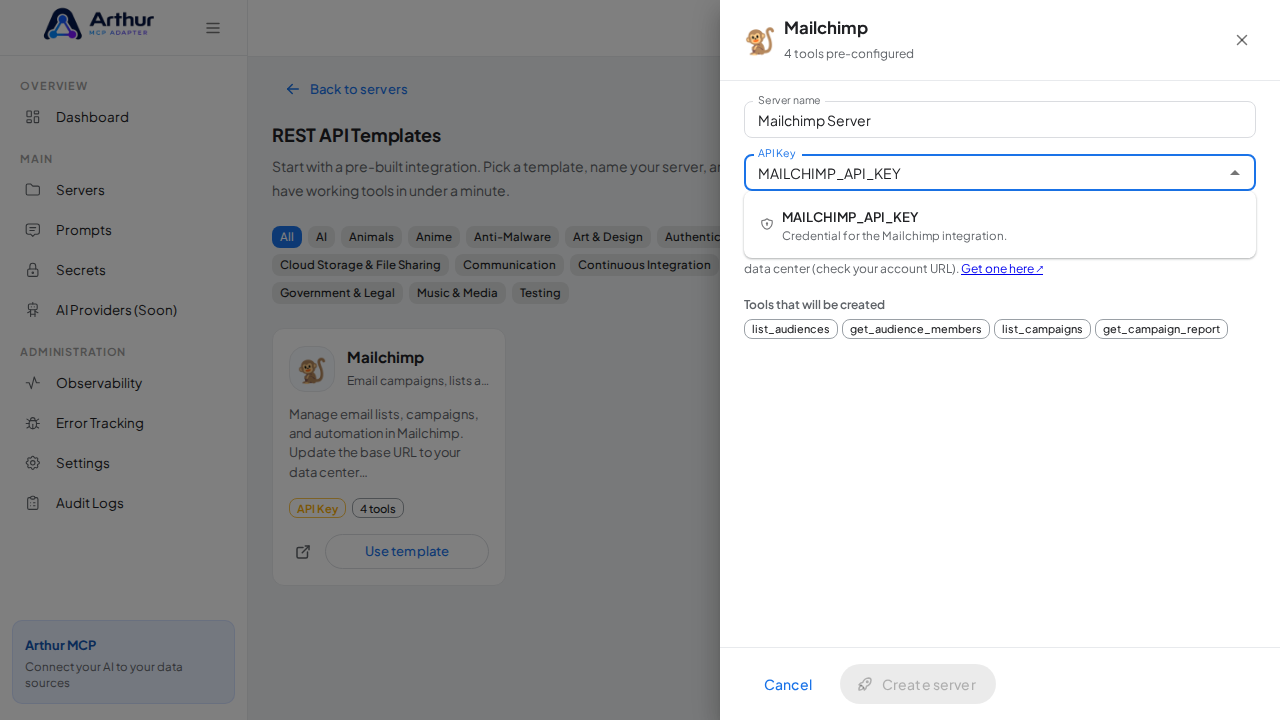Toggle the Communication category filter

click(x=509, y=265)
